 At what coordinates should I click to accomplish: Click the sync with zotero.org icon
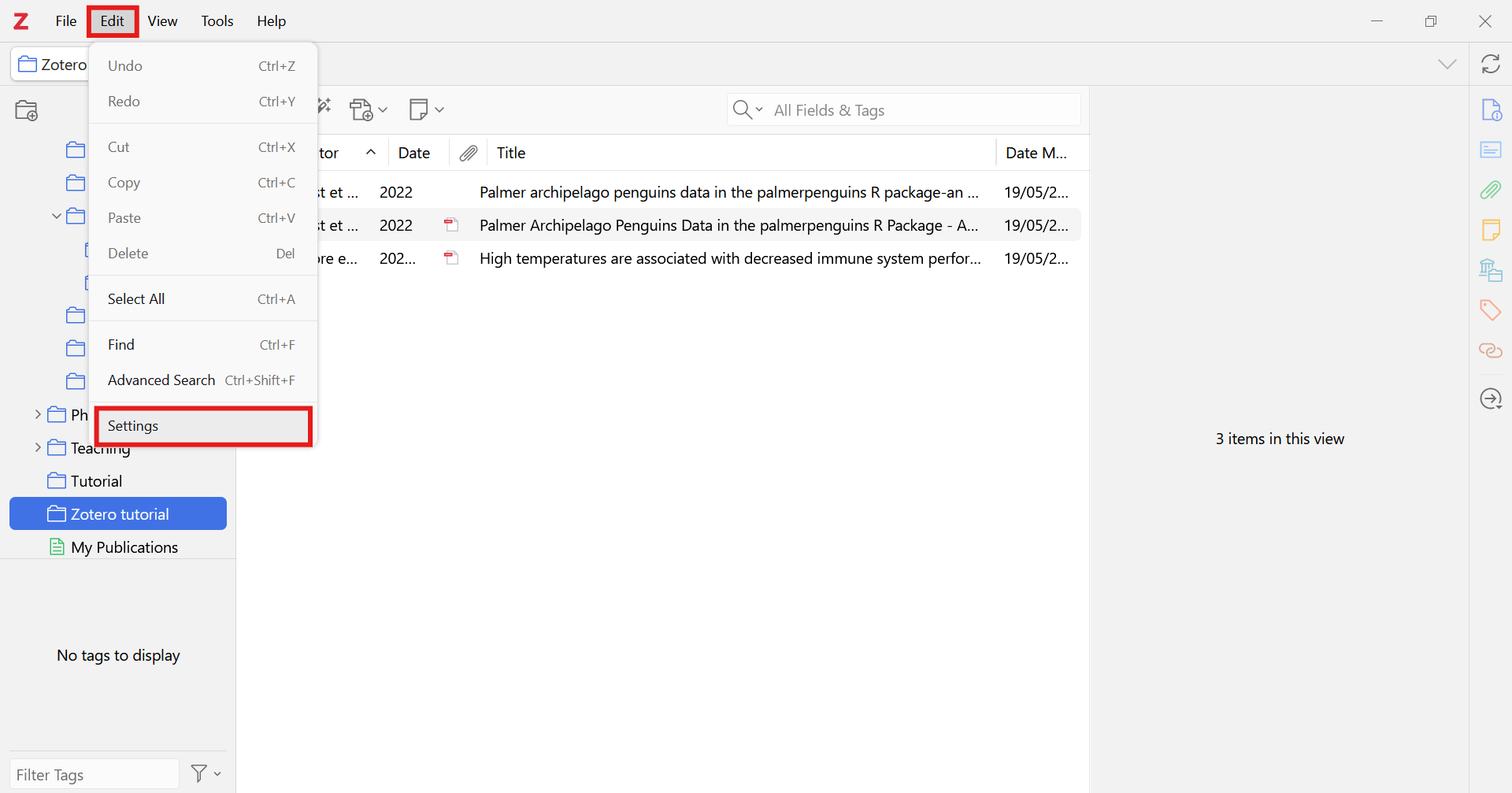point(1491,64)
